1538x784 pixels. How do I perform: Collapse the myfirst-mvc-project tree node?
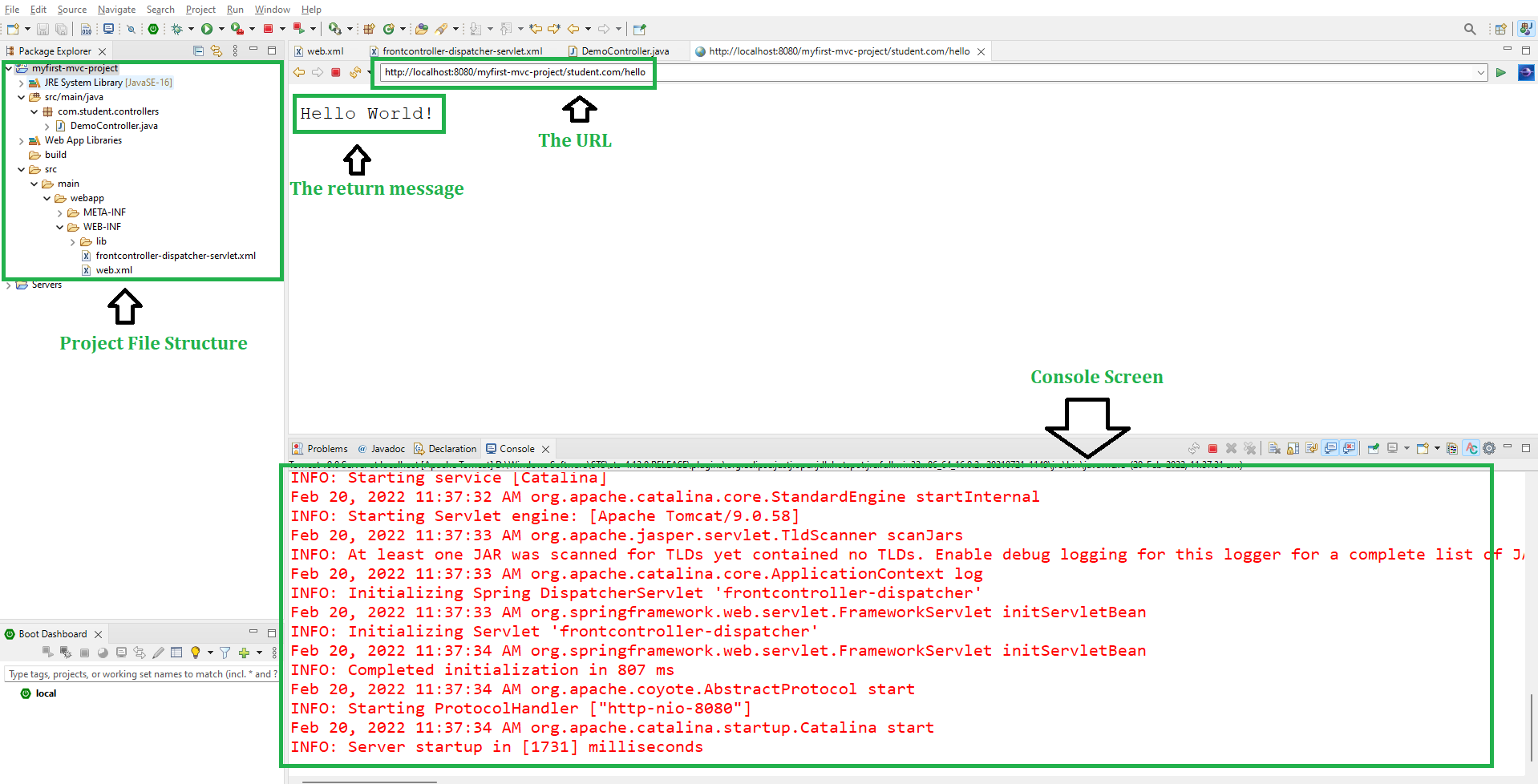7,68
